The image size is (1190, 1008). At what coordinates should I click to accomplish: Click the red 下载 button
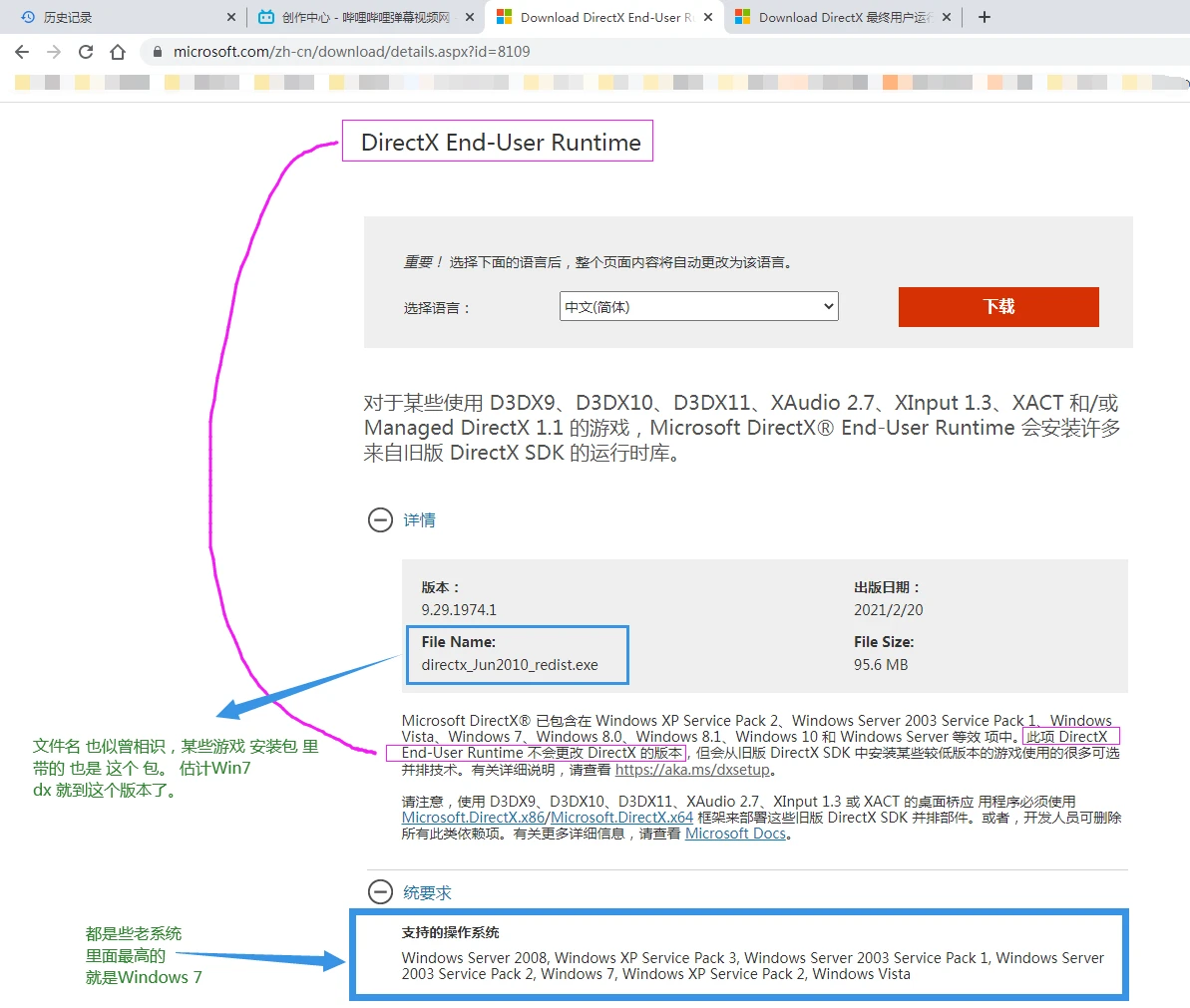coord(998,306)
